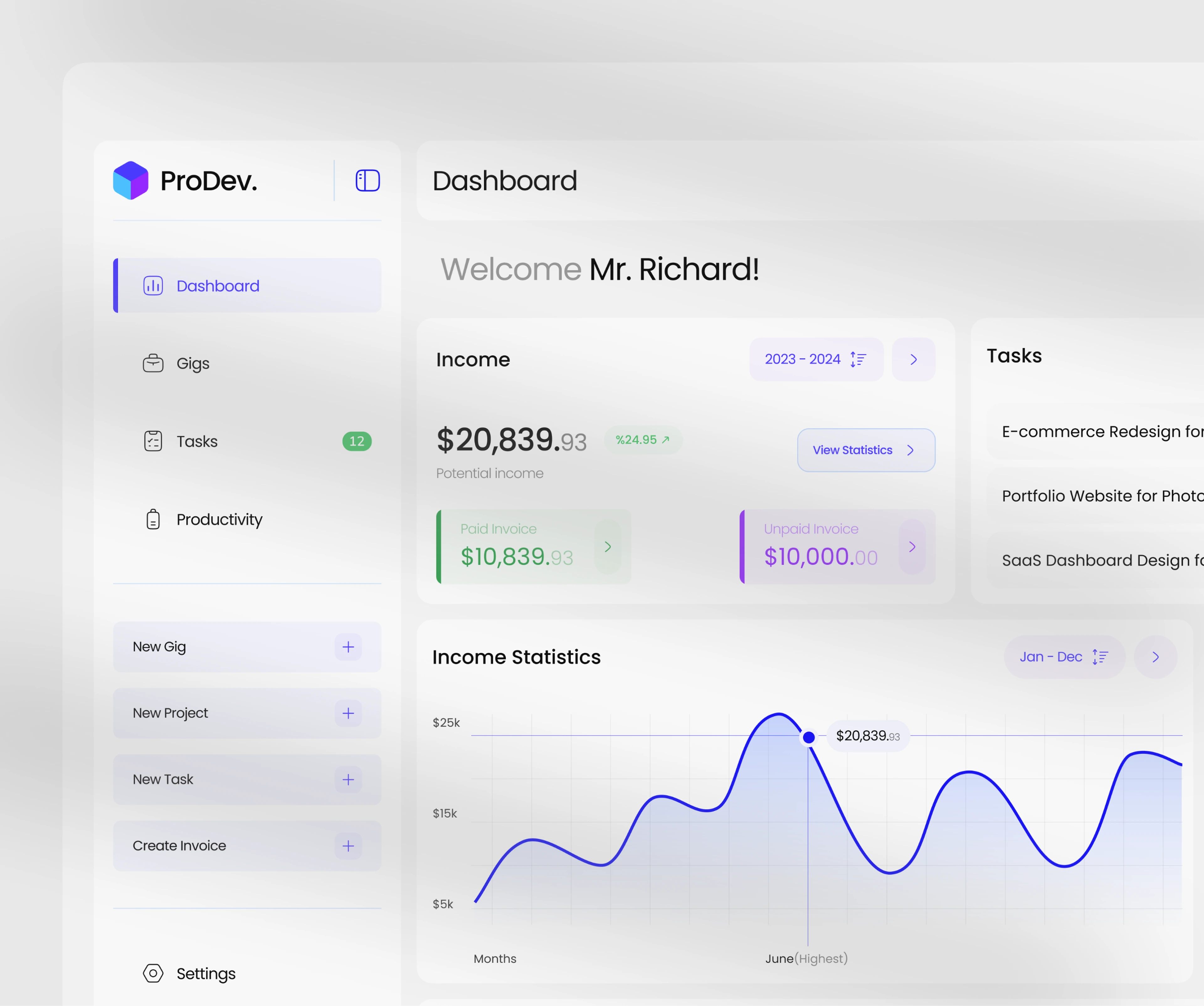Click the Dashboard page title

pyautogui.click(x=504, y=181)
